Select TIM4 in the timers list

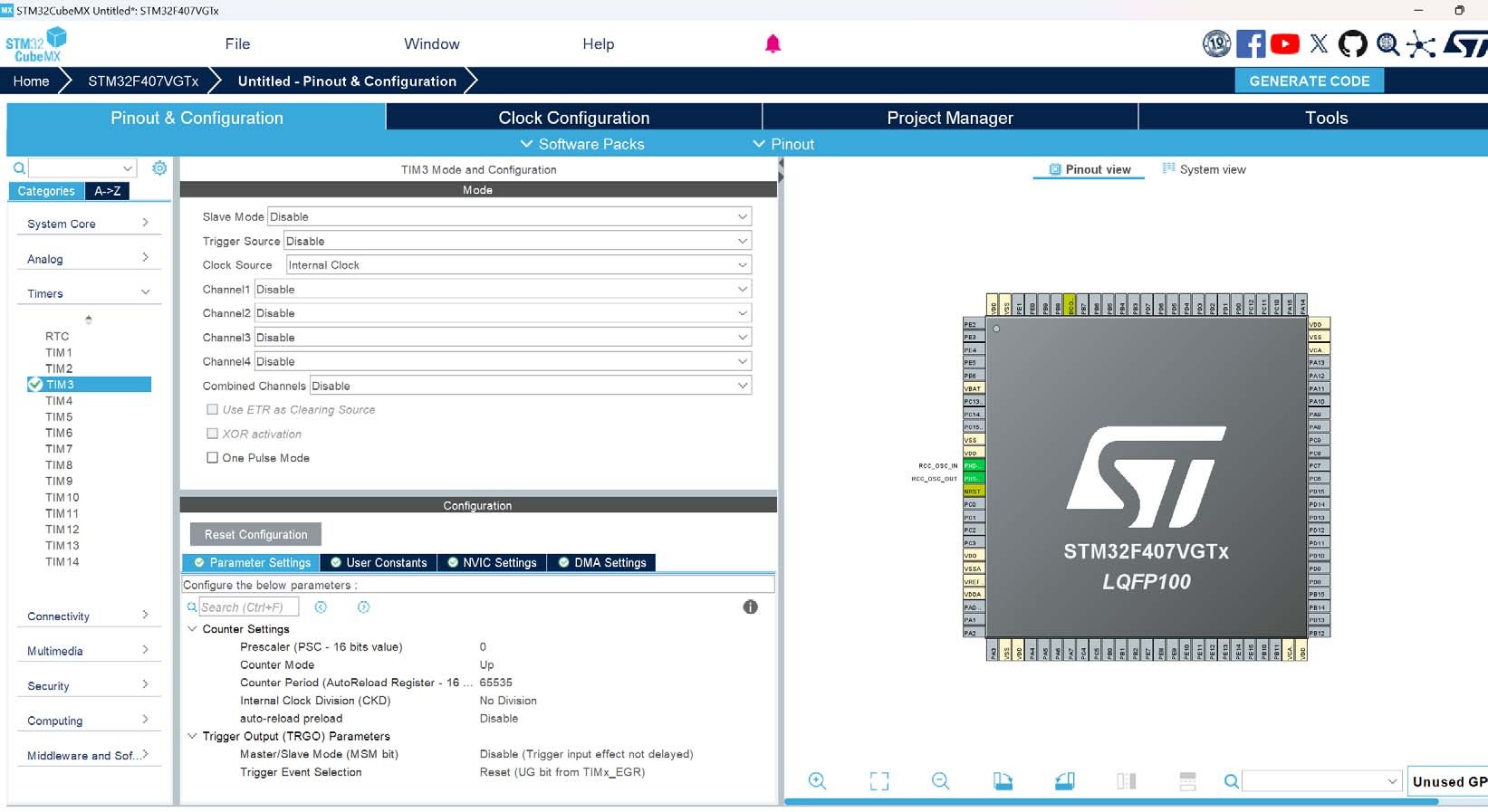pyautogui.click(x=59, y=400)
